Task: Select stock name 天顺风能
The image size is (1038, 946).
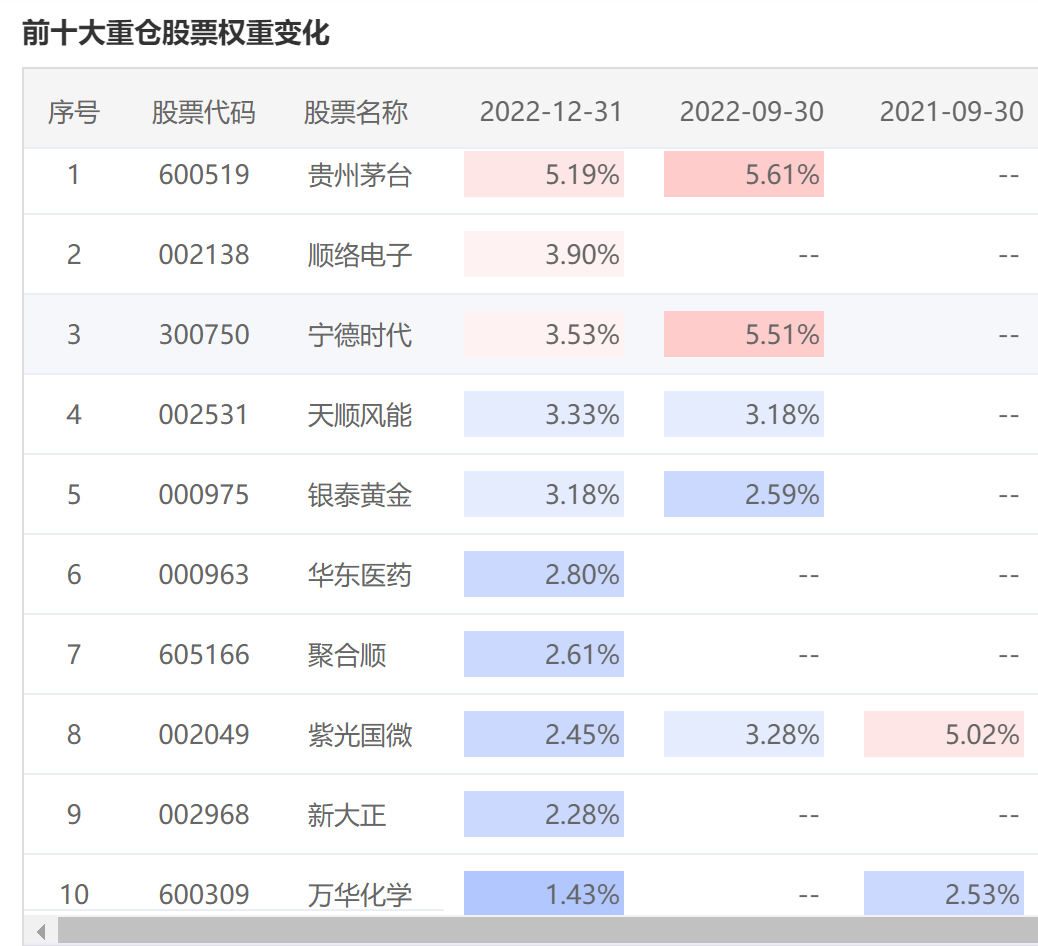Action: 359,416
